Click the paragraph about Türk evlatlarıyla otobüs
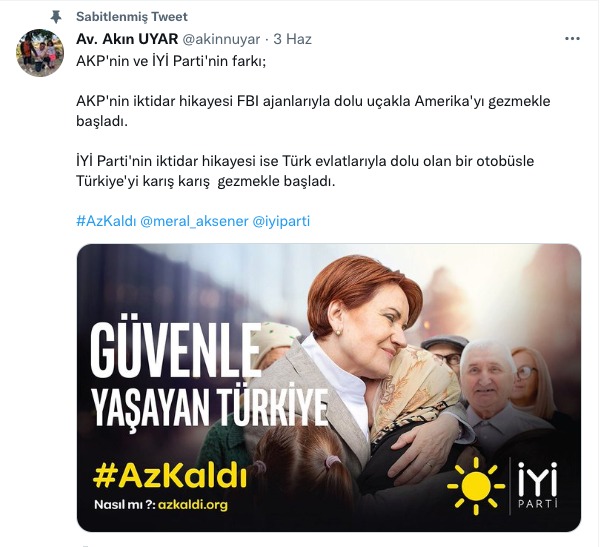Image resolution: width=601 pixels, height=547 pixels. 305,171
